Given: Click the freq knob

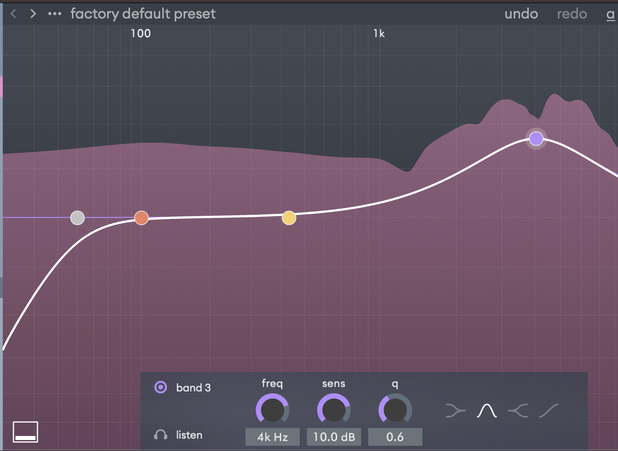Looking at the screenshot, I should point(272,409).
